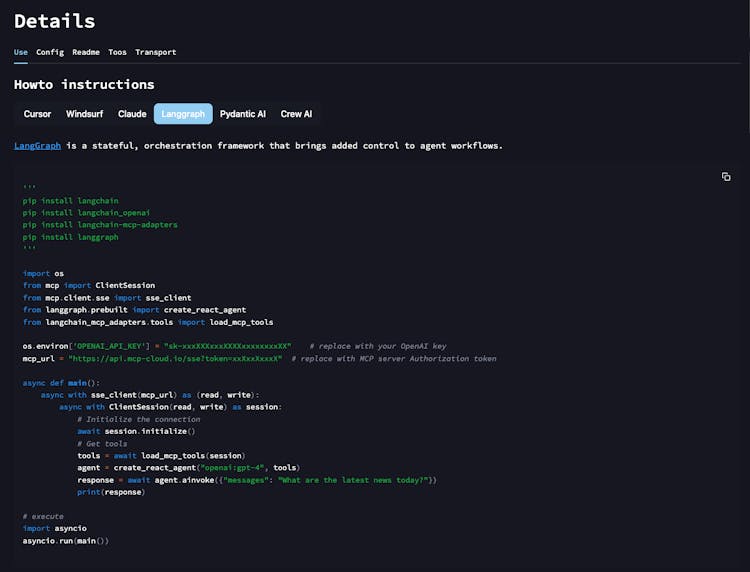
Task: Click the '# Get tools' comment
Action: [102, 444]
